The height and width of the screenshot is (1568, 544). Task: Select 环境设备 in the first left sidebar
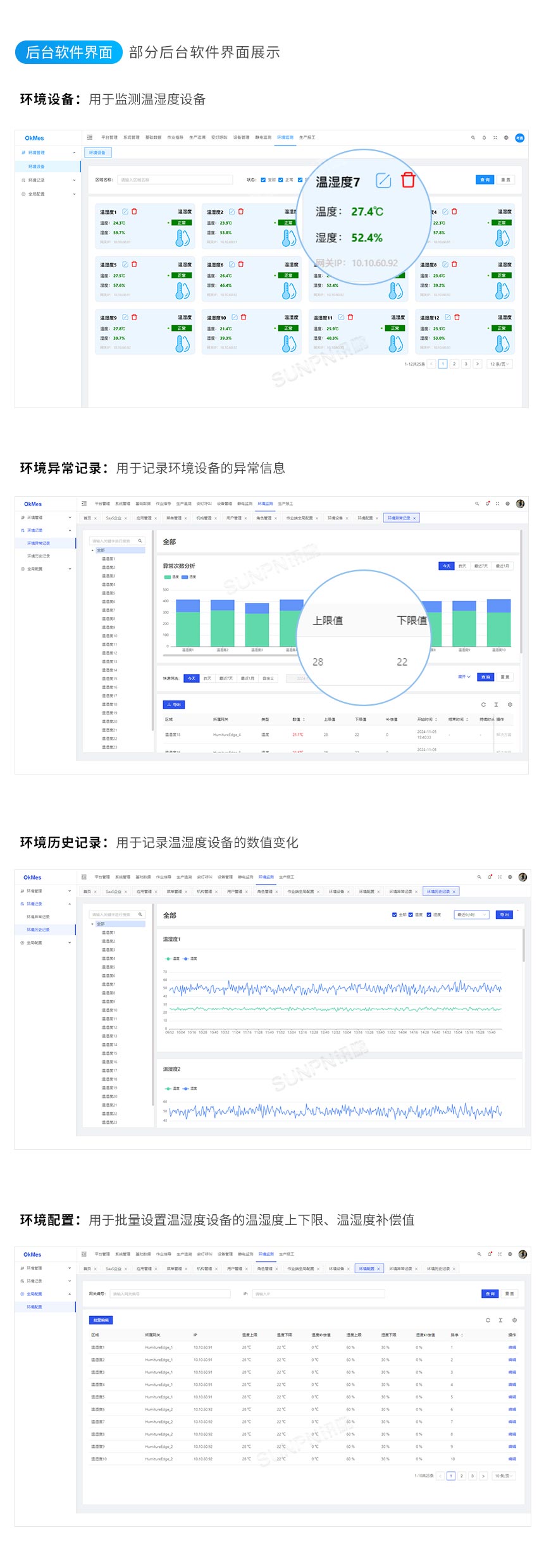tap(37, 166)
